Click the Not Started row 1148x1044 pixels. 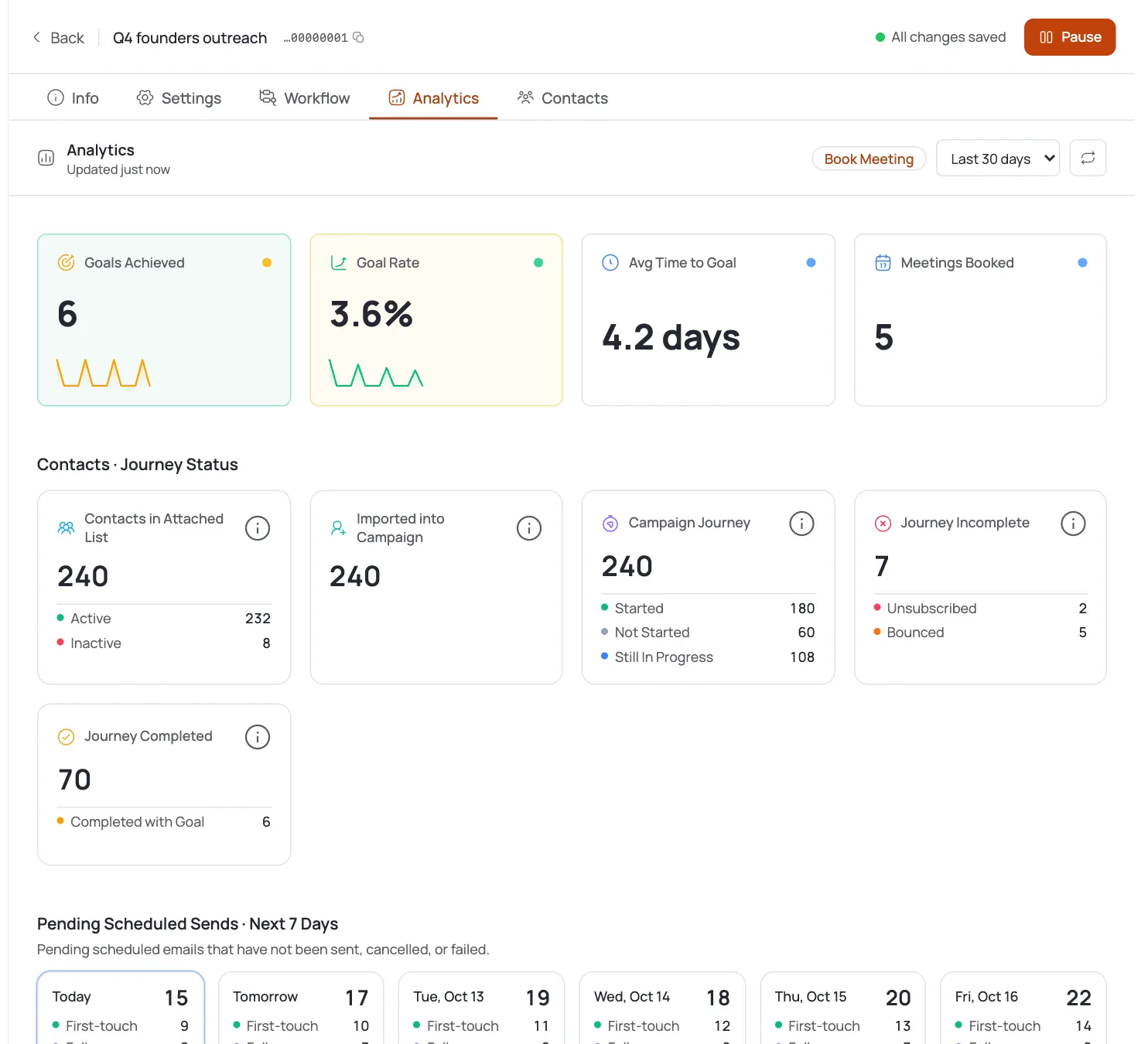tap(708, 633)
